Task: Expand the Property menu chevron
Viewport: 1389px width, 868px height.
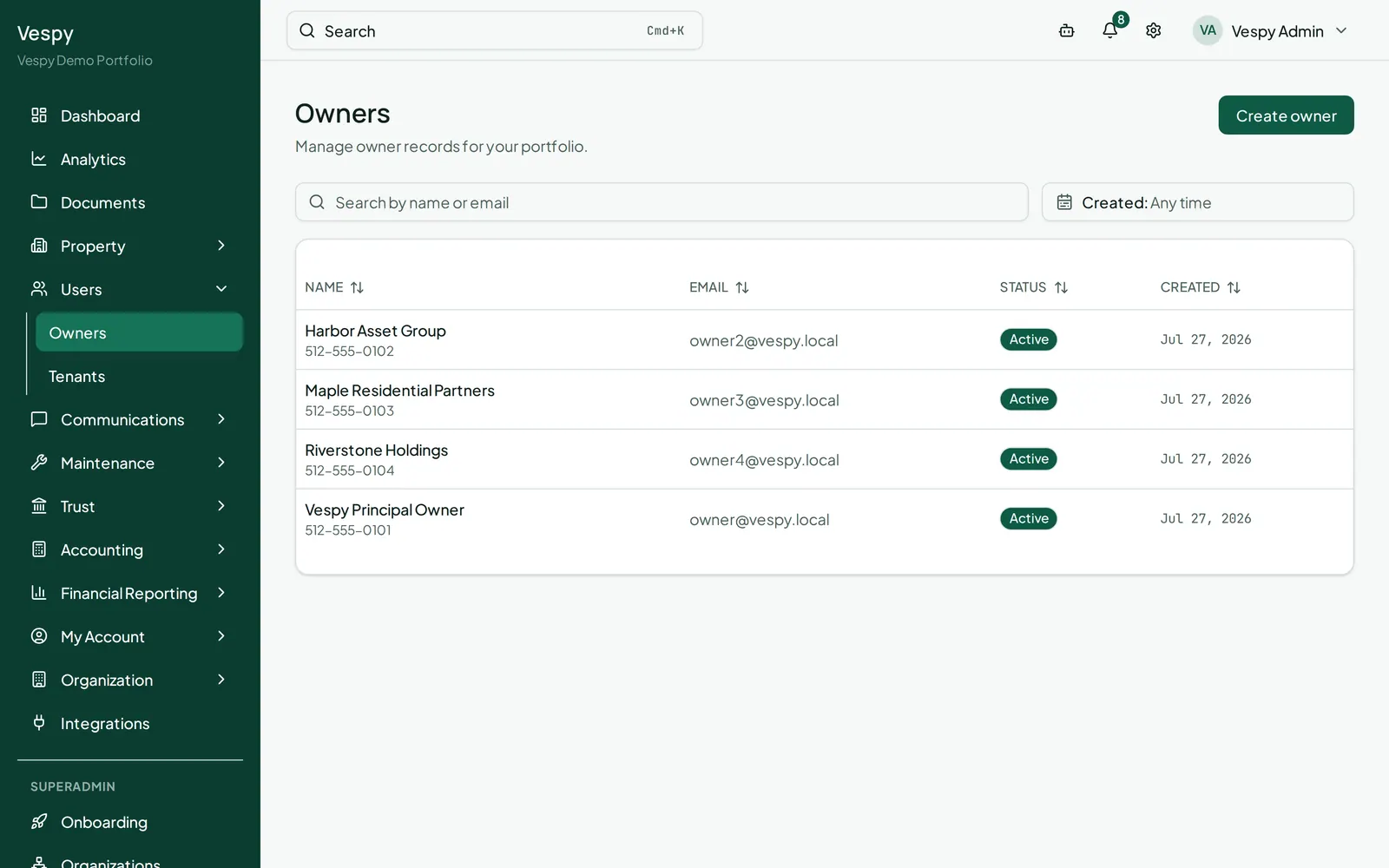Action: [221, 246]
